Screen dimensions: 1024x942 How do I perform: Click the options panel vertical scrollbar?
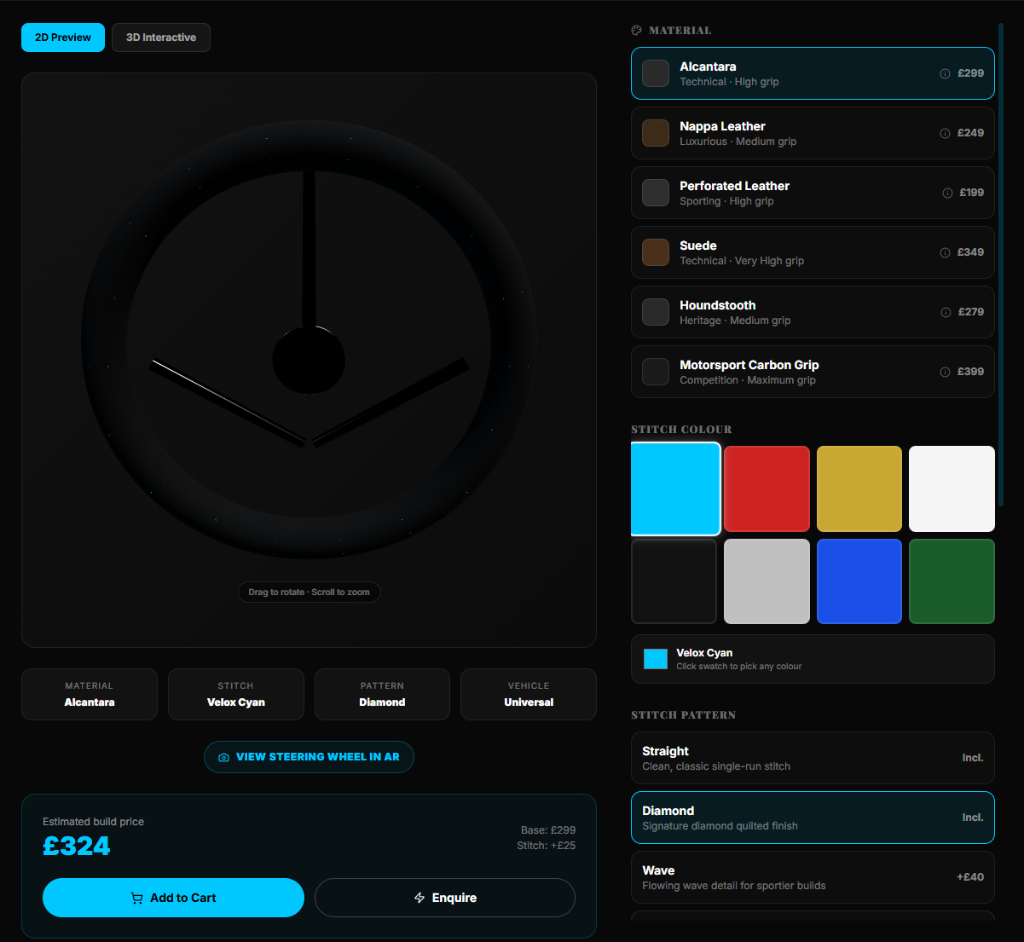[1000, 265]
